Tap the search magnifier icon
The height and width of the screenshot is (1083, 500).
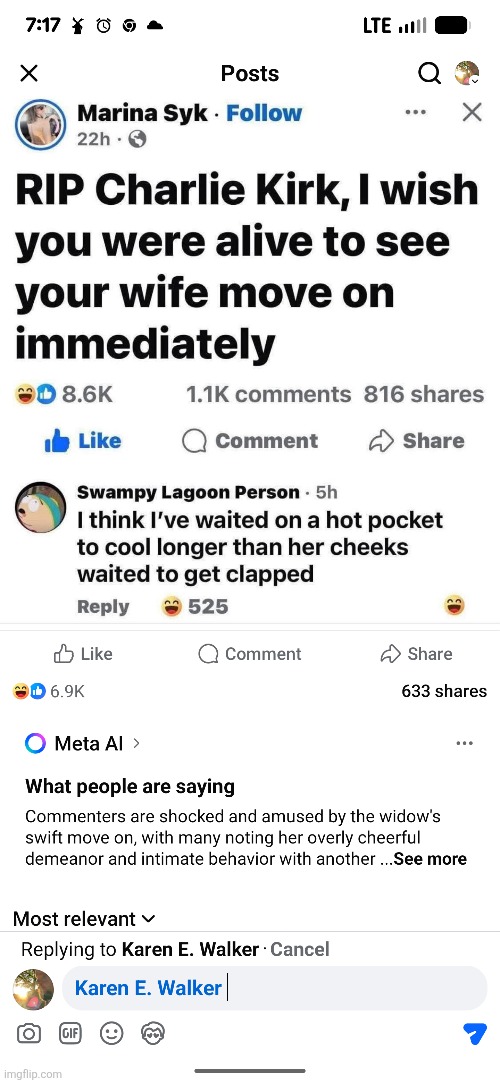(x=429, y=73)
